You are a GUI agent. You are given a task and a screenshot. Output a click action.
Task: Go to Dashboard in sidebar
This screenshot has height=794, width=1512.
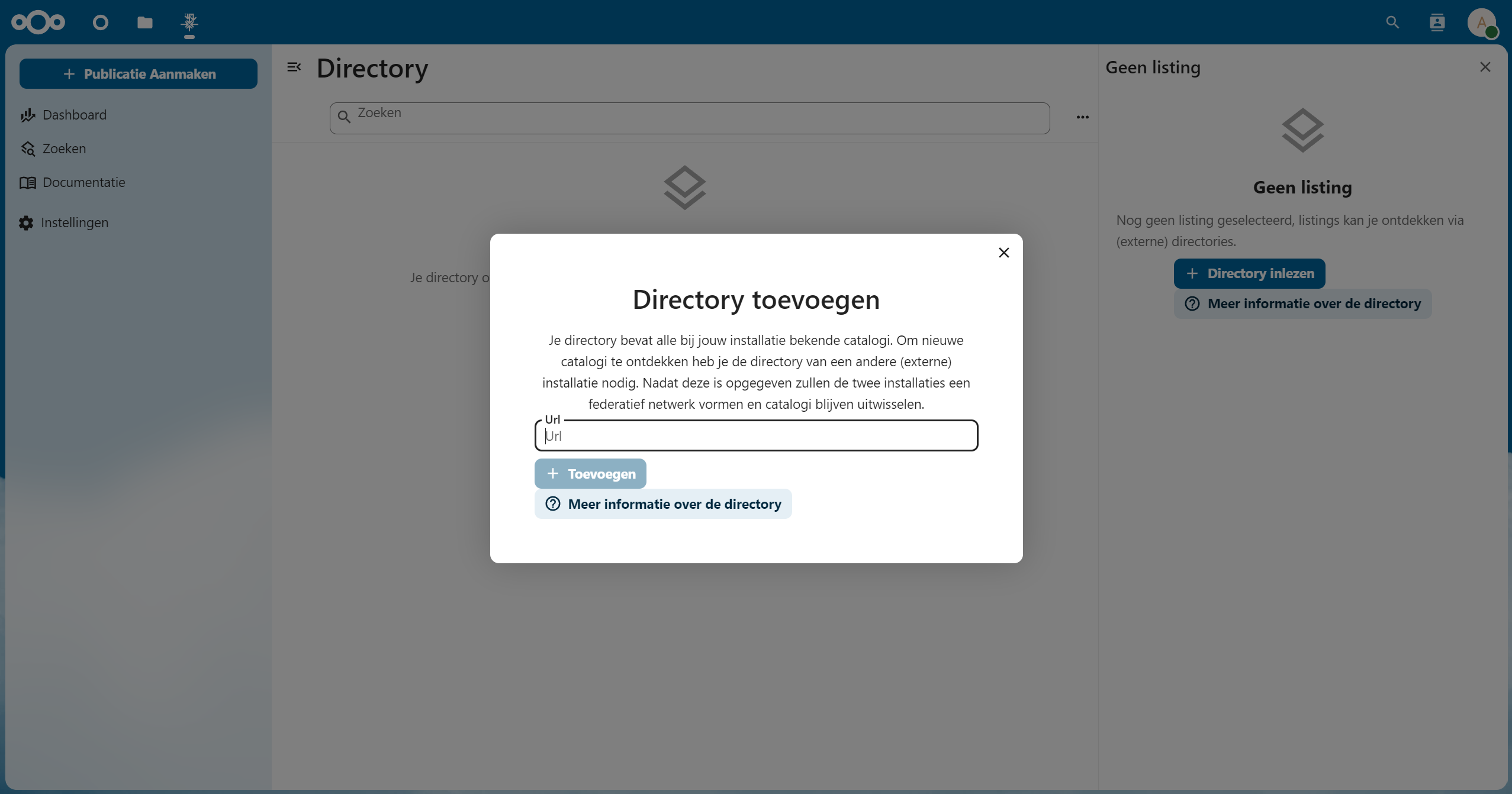click(75, 115)
